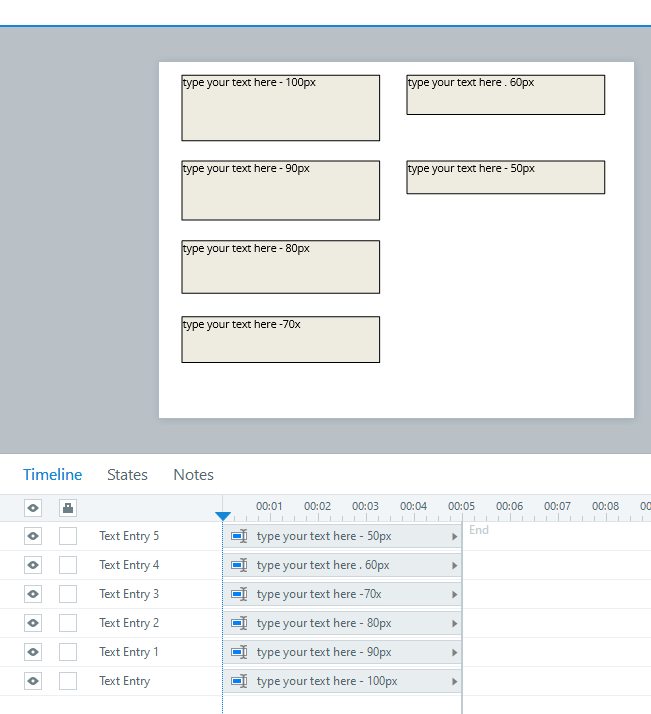Lock Text Entry 5 using its lock box

68,536
